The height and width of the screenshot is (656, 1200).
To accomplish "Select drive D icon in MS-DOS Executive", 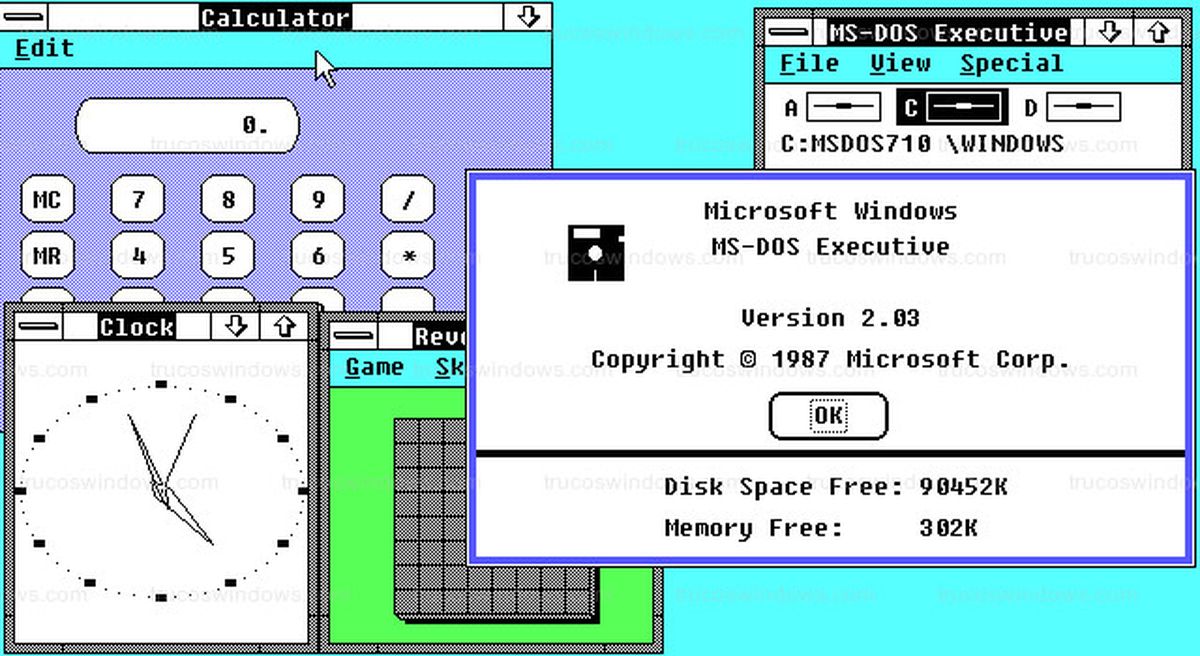I will [x=1083, y=107].
